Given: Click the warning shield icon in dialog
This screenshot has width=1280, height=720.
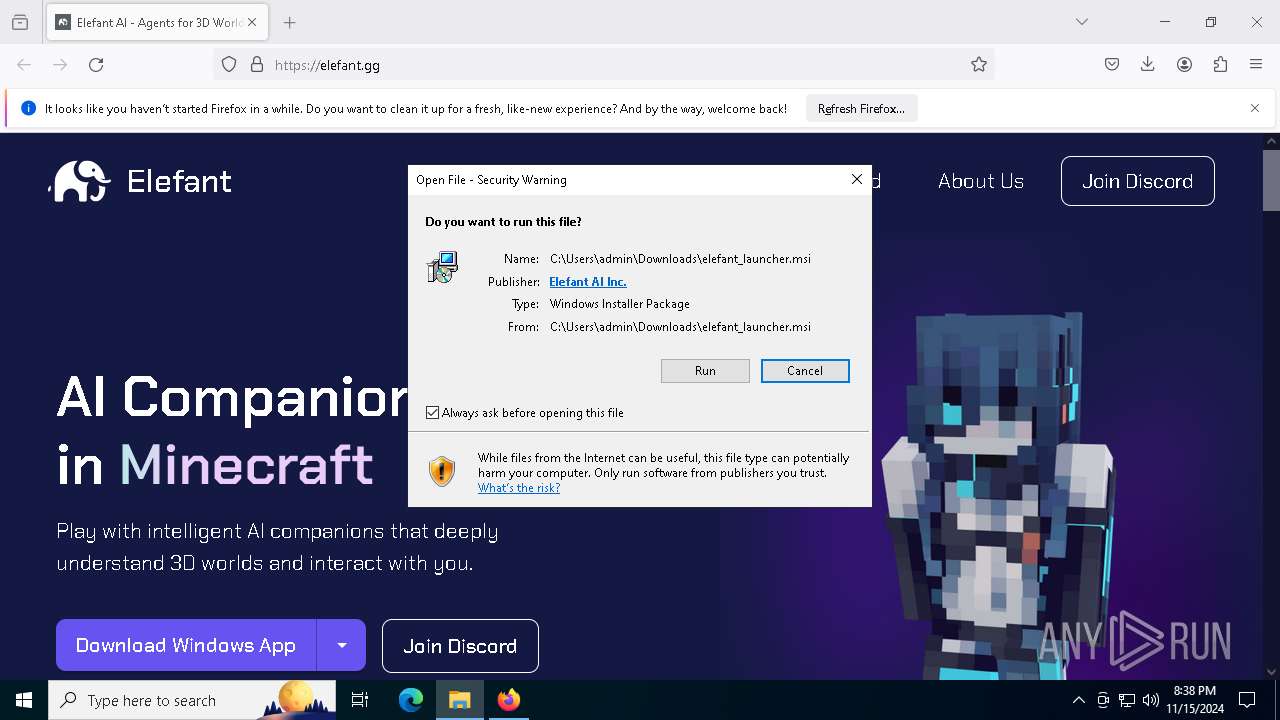Looking at the screenshot, I should click(x=442, y=471).
